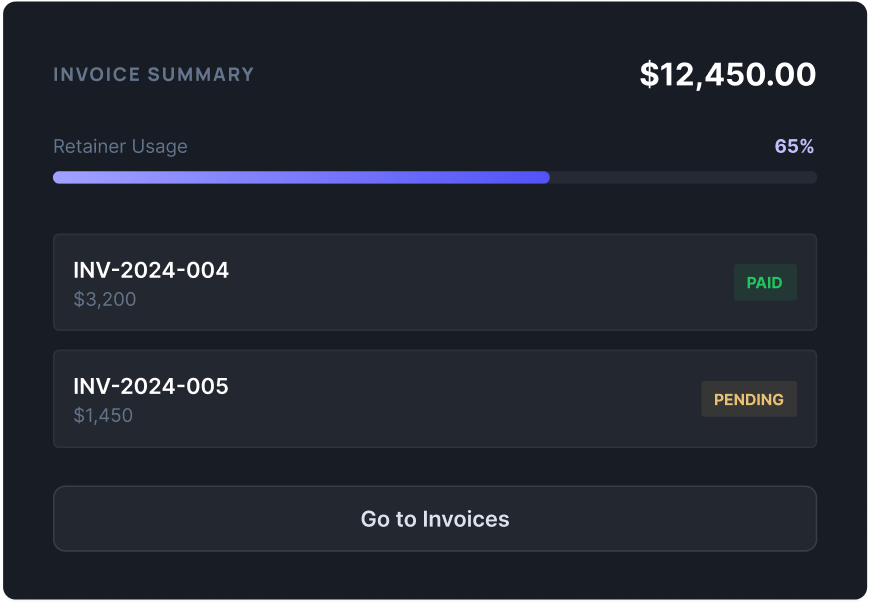Click the center of Go to Invoices
Viewport: 871px width, 605px height.
point(435,518)
